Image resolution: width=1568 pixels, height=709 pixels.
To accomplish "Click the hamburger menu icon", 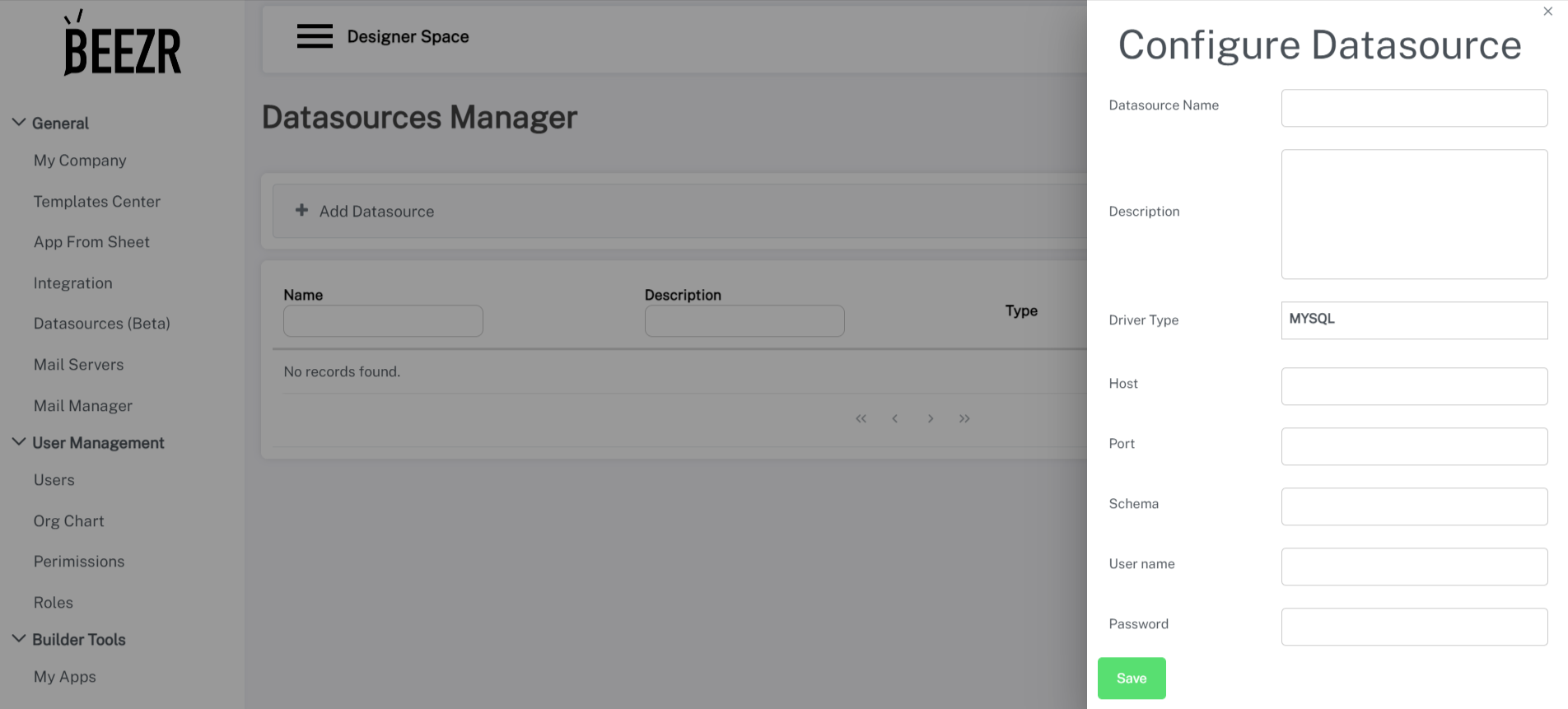I will [315, 36].
